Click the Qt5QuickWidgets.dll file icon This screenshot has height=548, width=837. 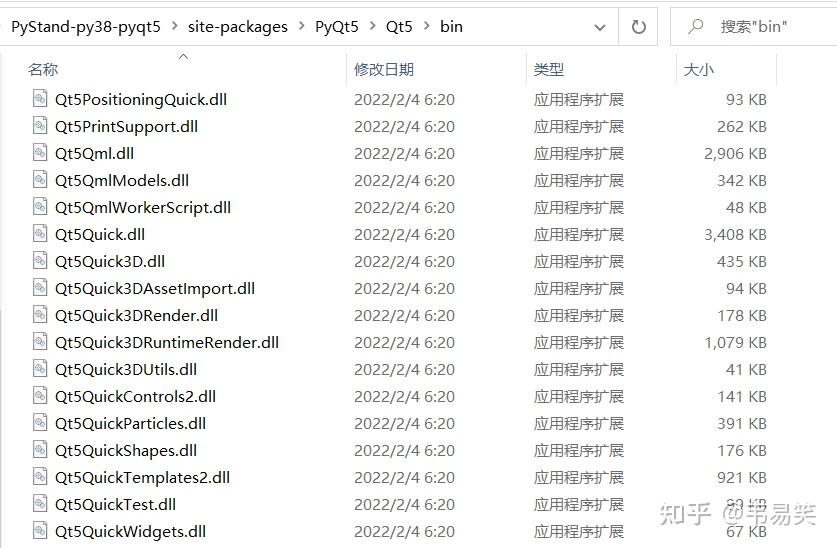(x=40, y=531)
